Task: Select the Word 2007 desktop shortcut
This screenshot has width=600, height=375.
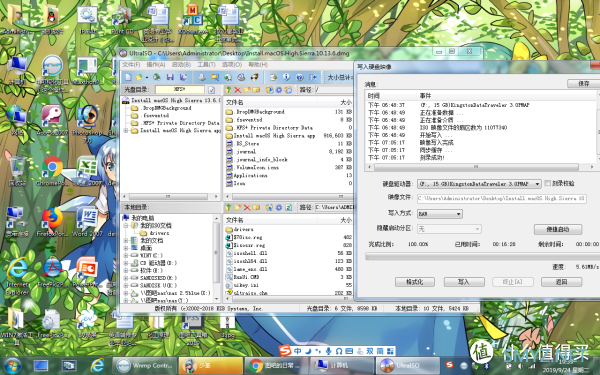Action: (x=88, y=222)
